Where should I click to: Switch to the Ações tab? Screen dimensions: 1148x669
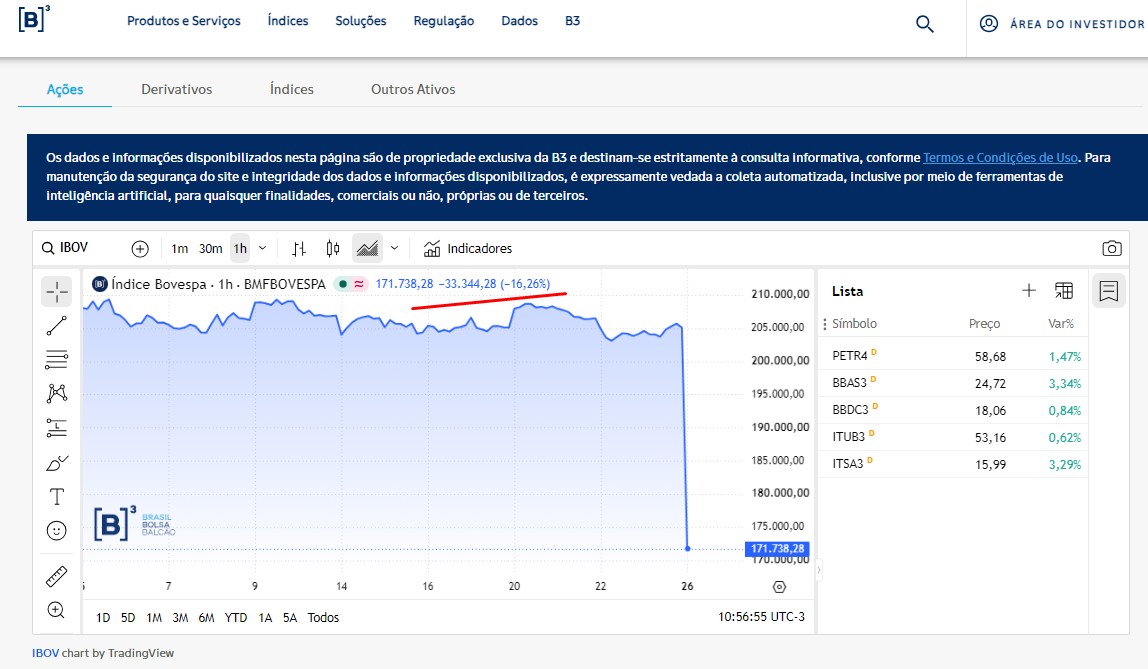pos(65,89)
